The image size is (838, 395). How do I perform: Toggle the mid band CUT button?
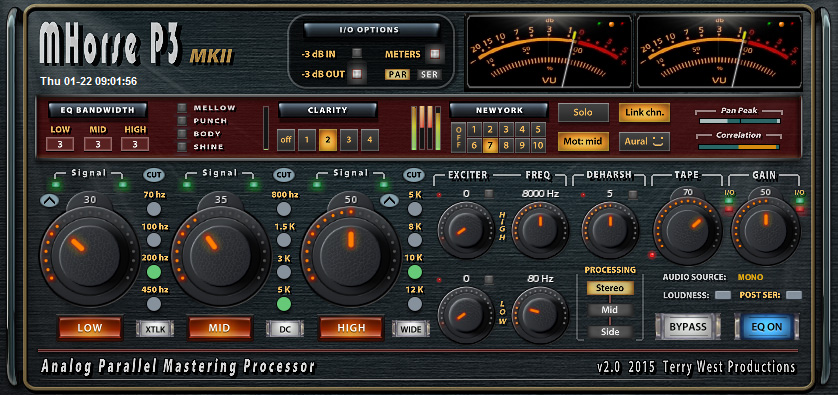[284, 174]
